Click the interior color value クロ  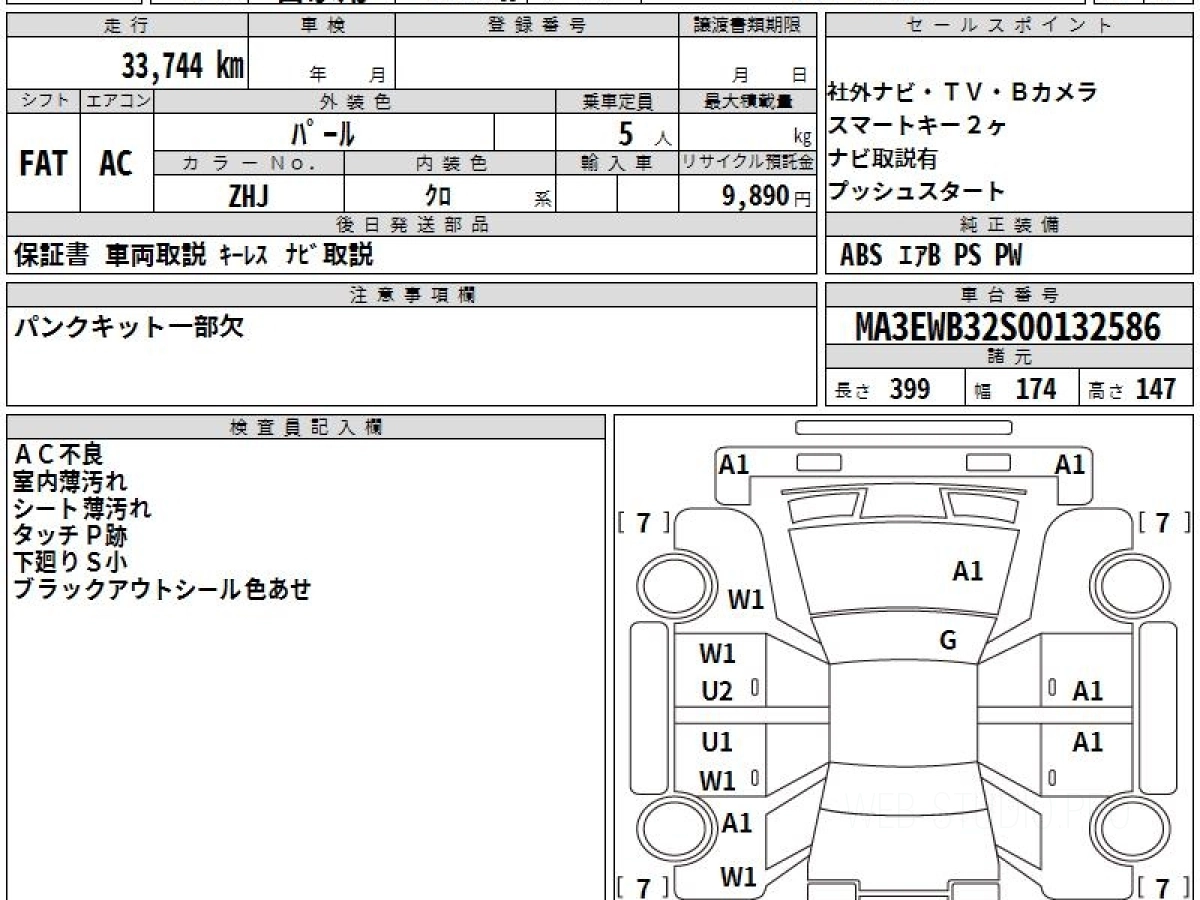438,196
